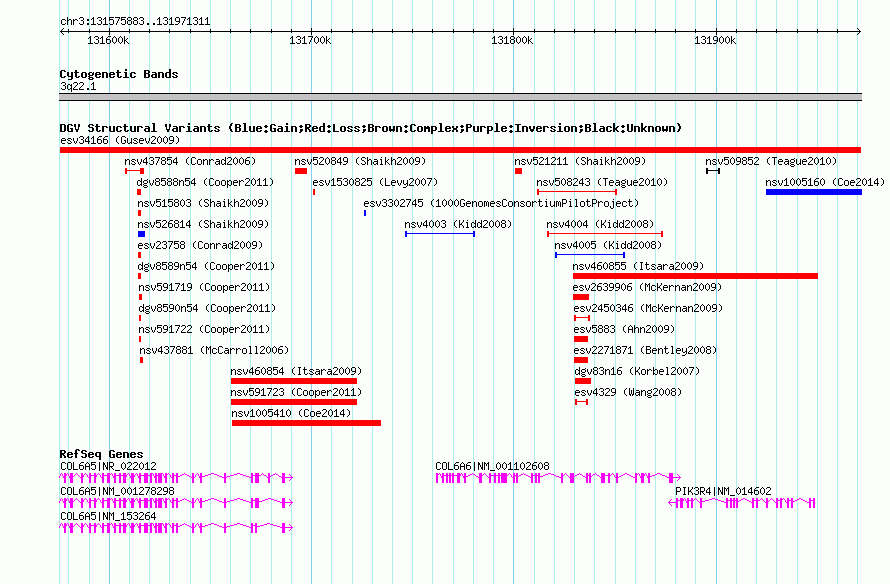Click dgv8590n54 (Cooper2011) label
The width and height of the screenshot is (890, 584).
tap(207, 308)
